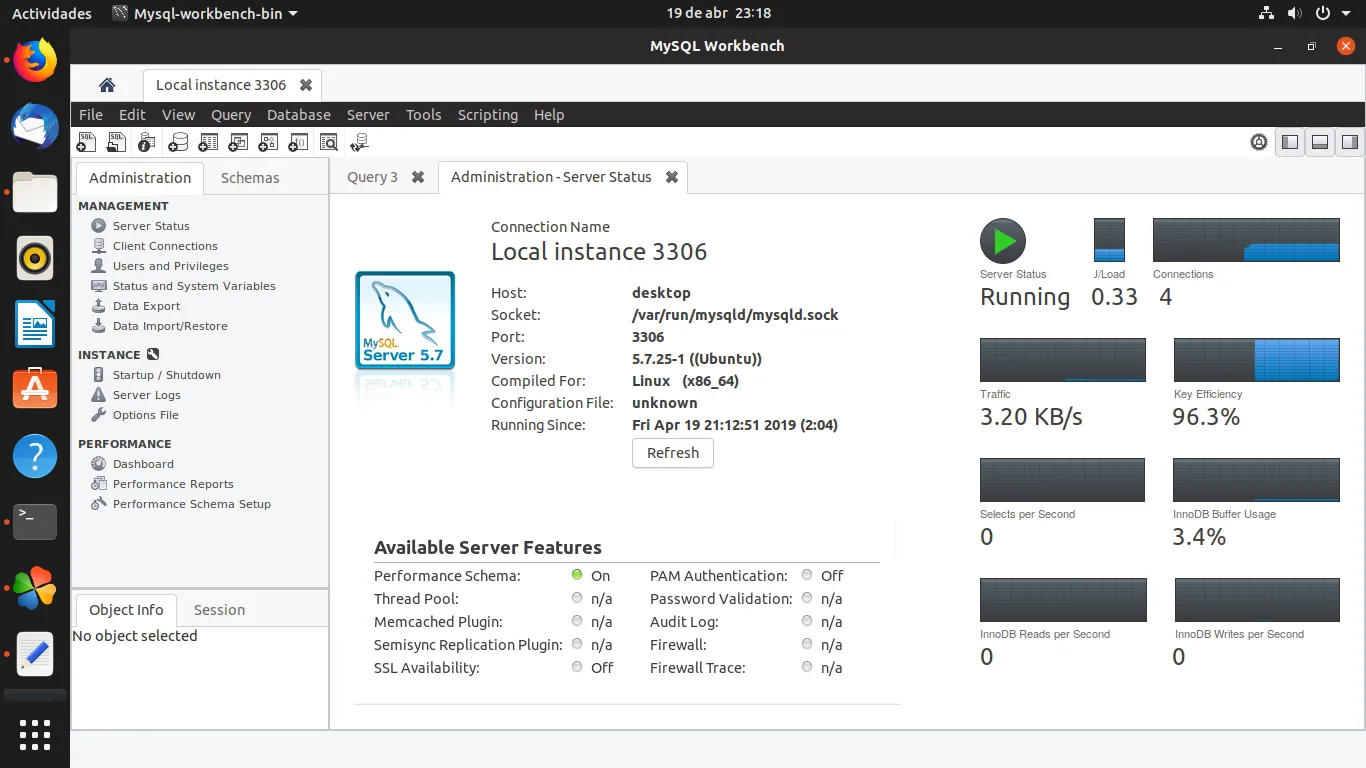
Task: Create a new view toolbar icon
Action: coord(238,142)
